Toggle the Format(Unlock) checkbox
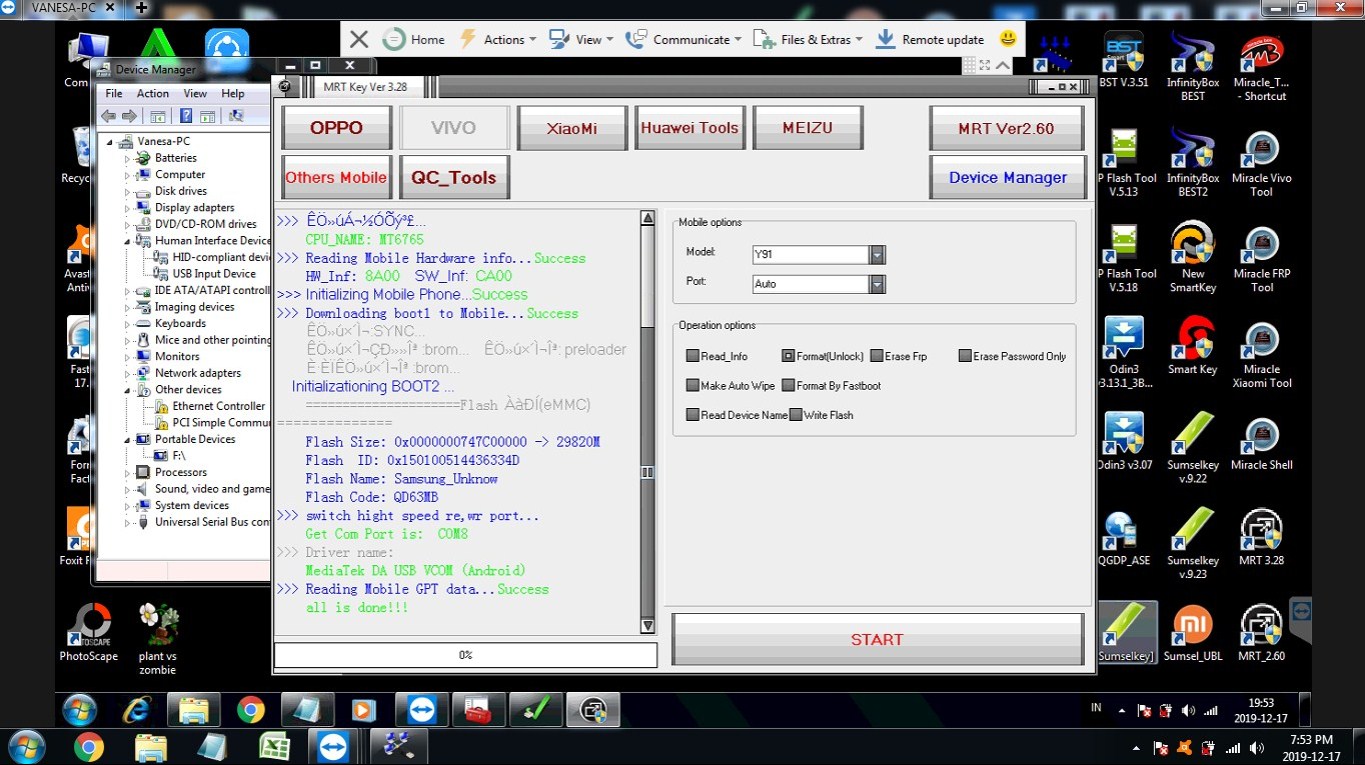Image resolution: width=1365 pixels, height=765 pixels. tap(788, 356)
